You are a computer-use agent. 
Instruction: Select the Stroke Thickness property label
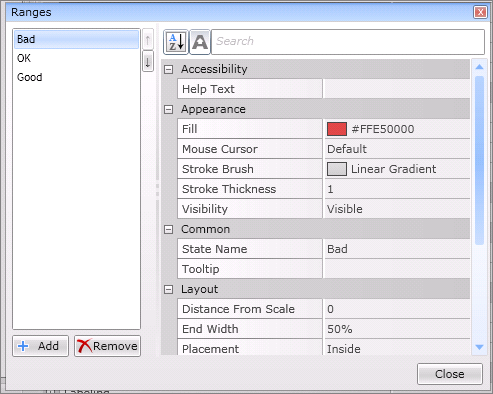click(250, 189)
